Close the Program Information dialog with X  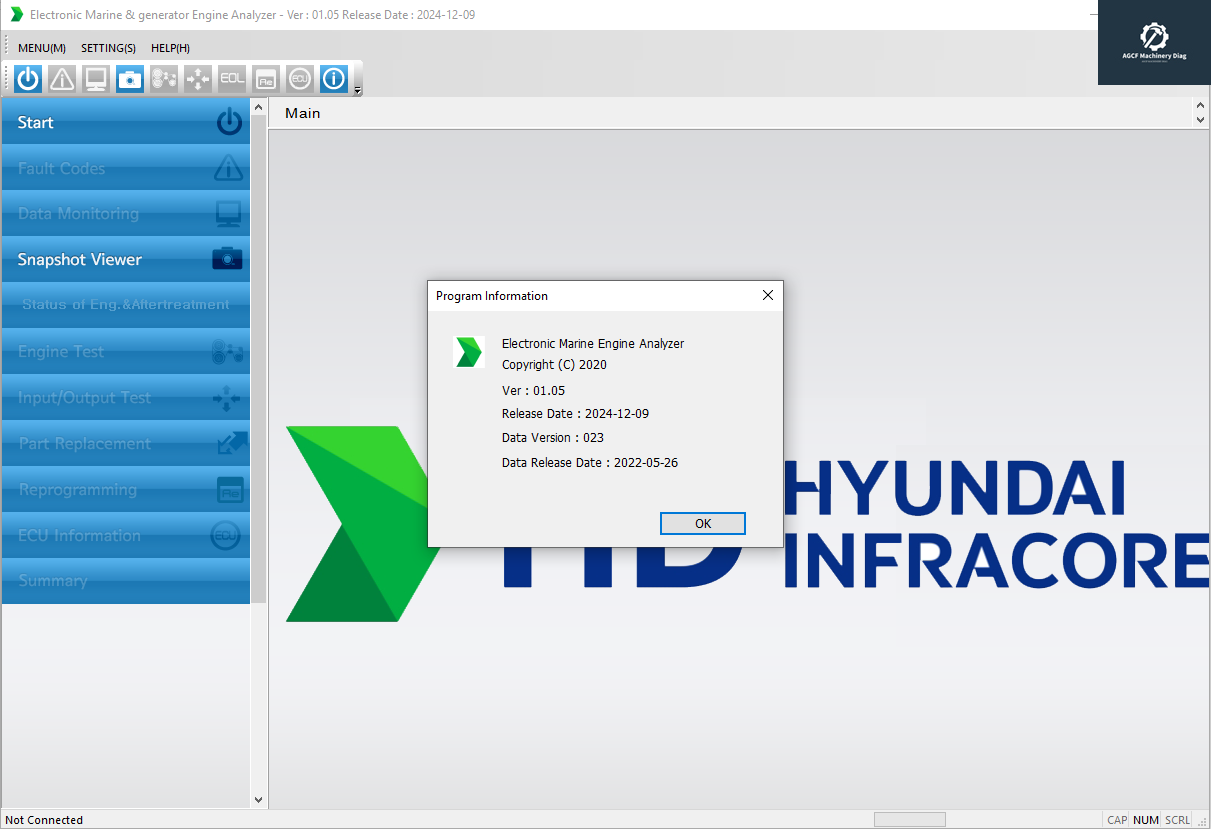(x=768, y=296)
